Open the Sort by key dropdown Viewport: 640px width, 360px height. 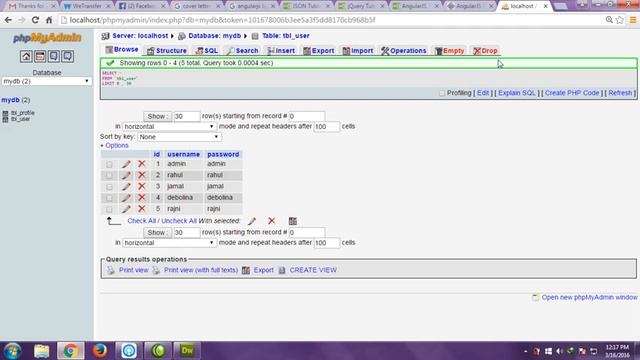pyautogui.click(x=179, y=137)
